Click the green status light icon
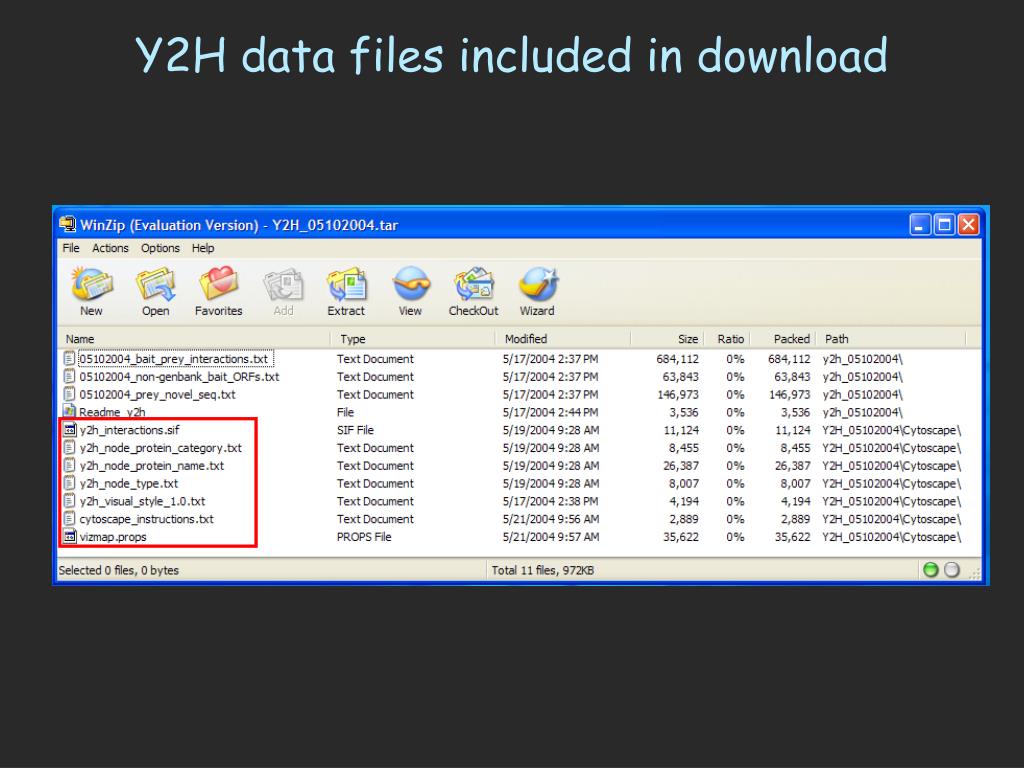This screenshot has width=1024, height=768. [931, 570]
